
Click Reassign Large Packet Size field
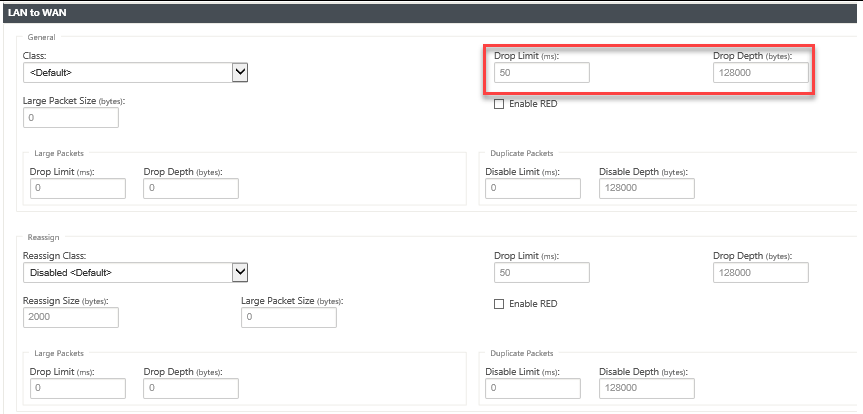(x=289, y=318)
